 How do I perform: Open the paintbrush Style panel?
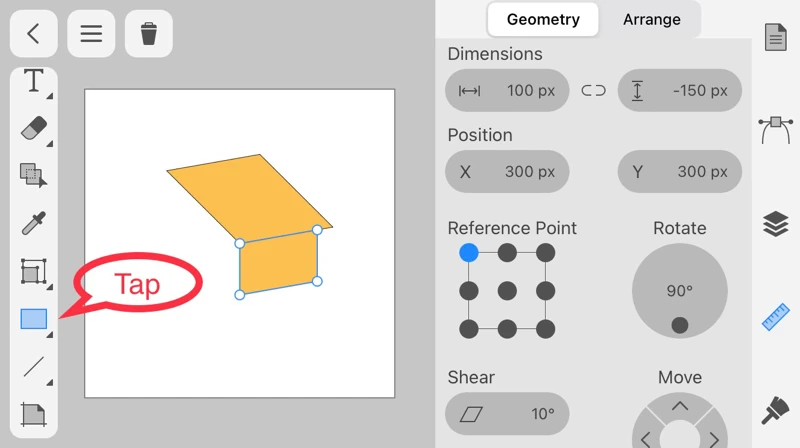pos(776,410)
